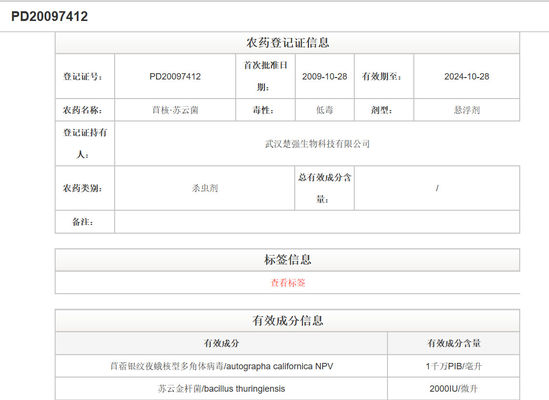549x400 pixels.
Task: Click the 标签信息 section header
Action: (287, 260)
